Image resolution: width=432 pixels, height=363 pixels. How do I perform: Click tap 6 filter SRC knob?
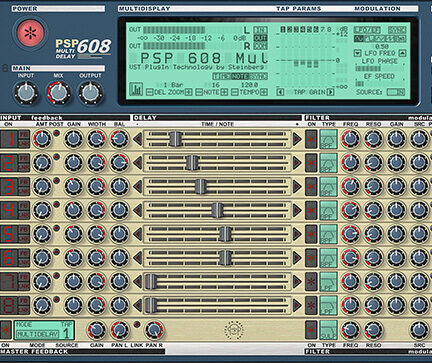point(419,258)
